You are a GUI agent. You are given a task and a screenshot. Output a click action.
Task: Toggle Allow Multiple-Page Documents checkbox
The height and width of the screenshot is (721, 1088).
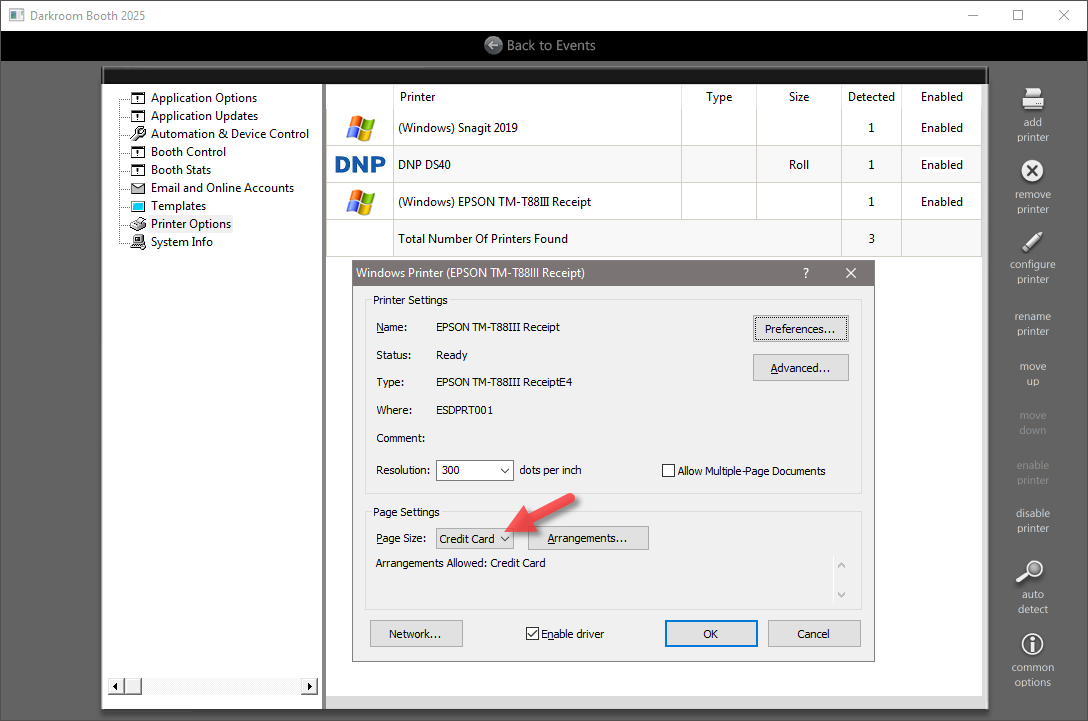coord(668,470)
